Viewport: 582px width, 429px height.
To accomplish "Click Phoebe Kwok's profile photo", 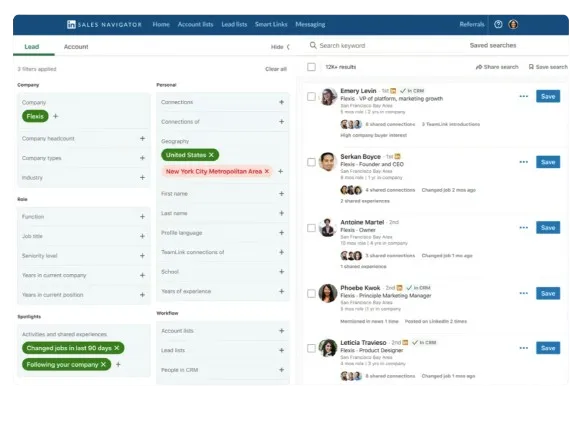I will (328, 293).
